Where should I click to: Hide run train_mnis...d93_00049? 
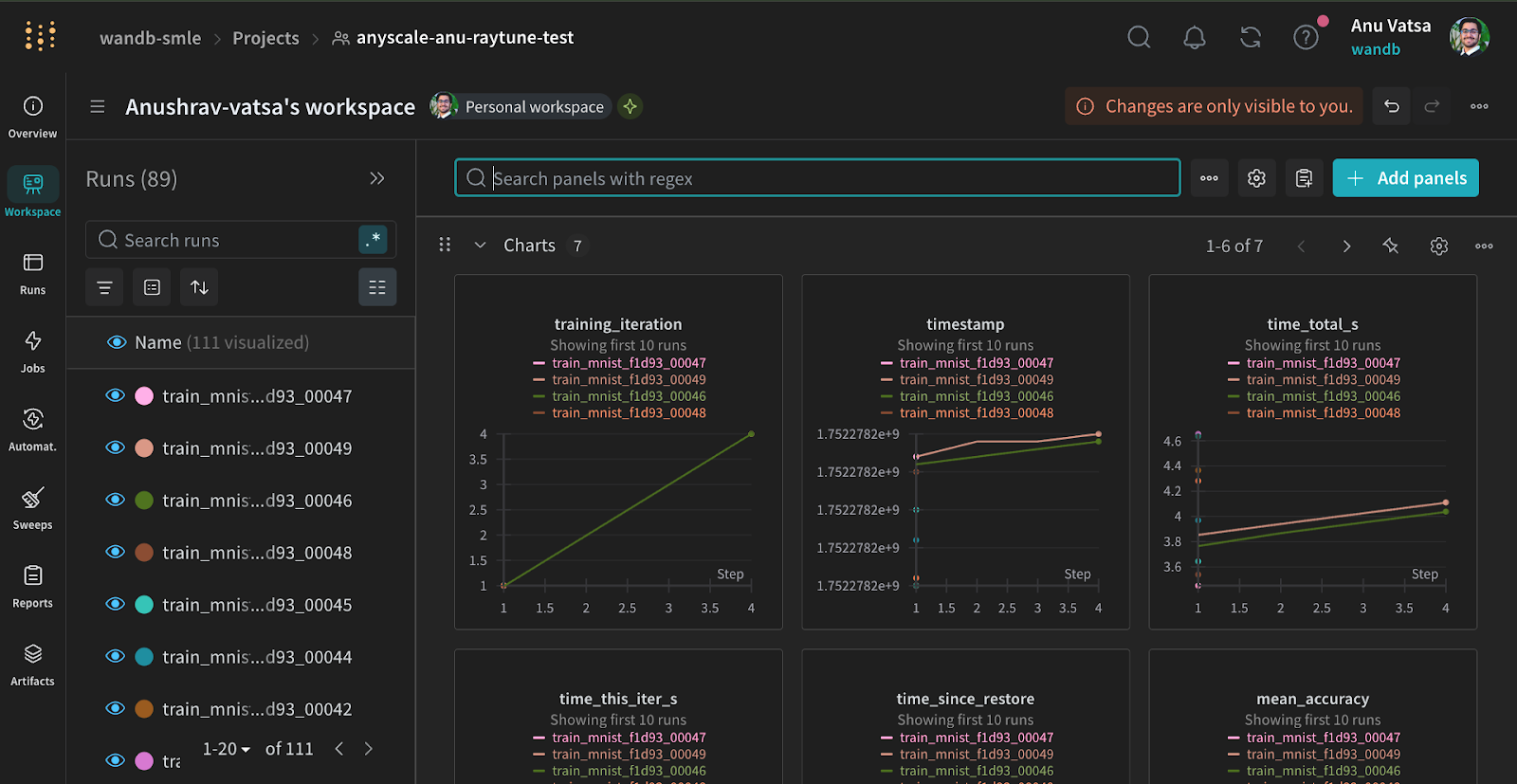point(115,447)
